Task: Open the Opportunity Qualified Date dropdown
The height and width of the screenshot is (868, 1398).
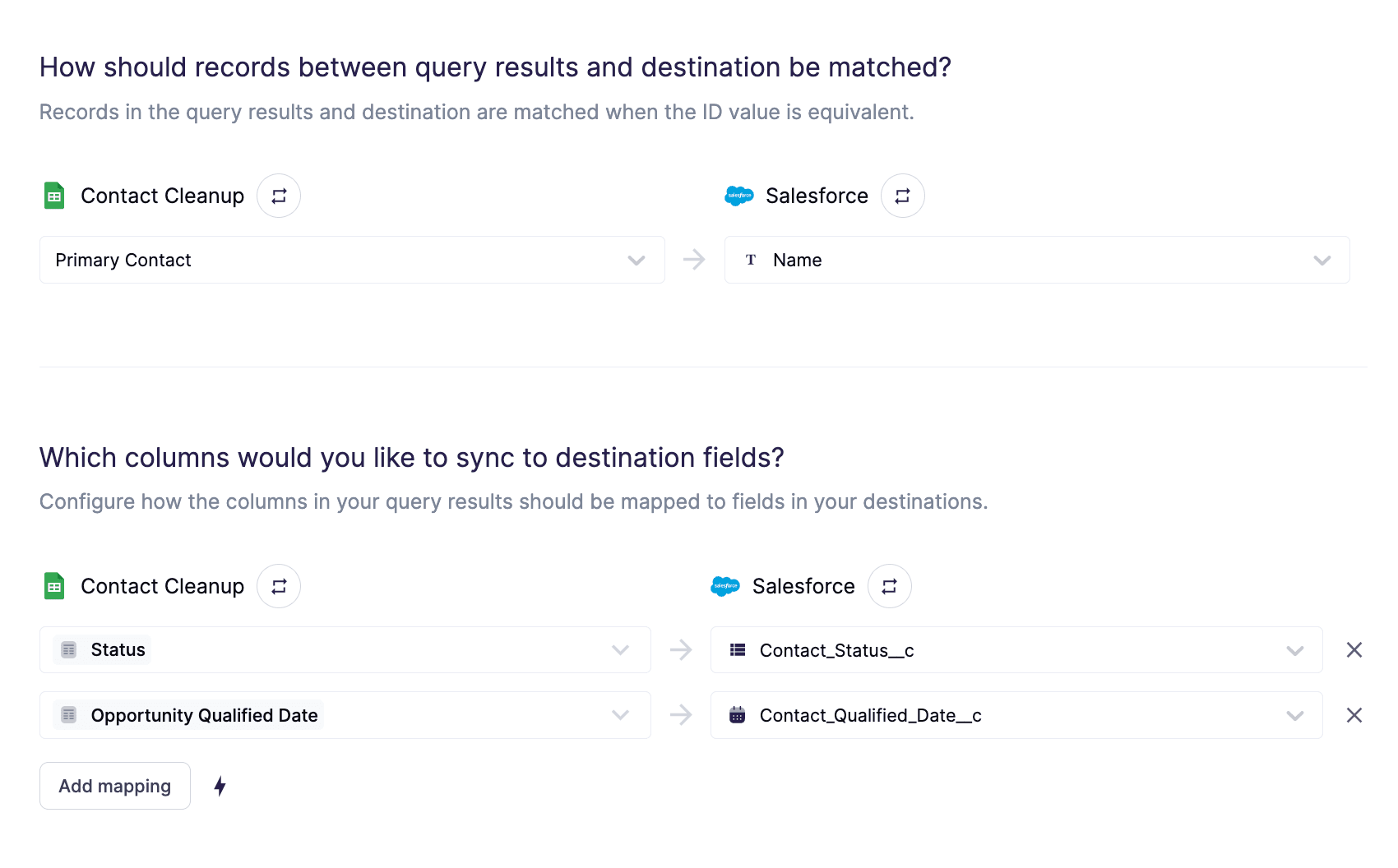Action: tap(620, 715)
